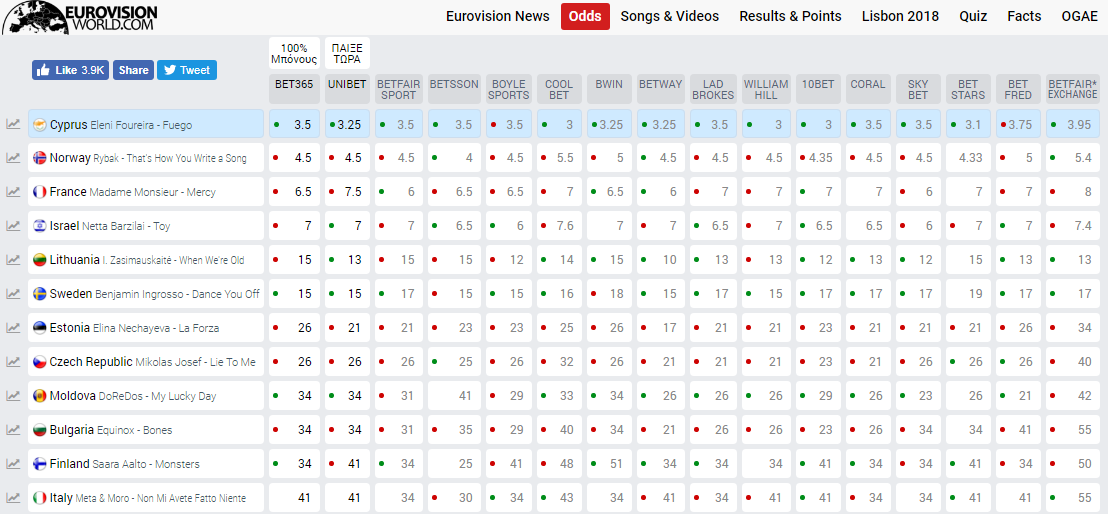Open the odds chart icon for Lithuania
1108x514 pixels.
point(13,259)
